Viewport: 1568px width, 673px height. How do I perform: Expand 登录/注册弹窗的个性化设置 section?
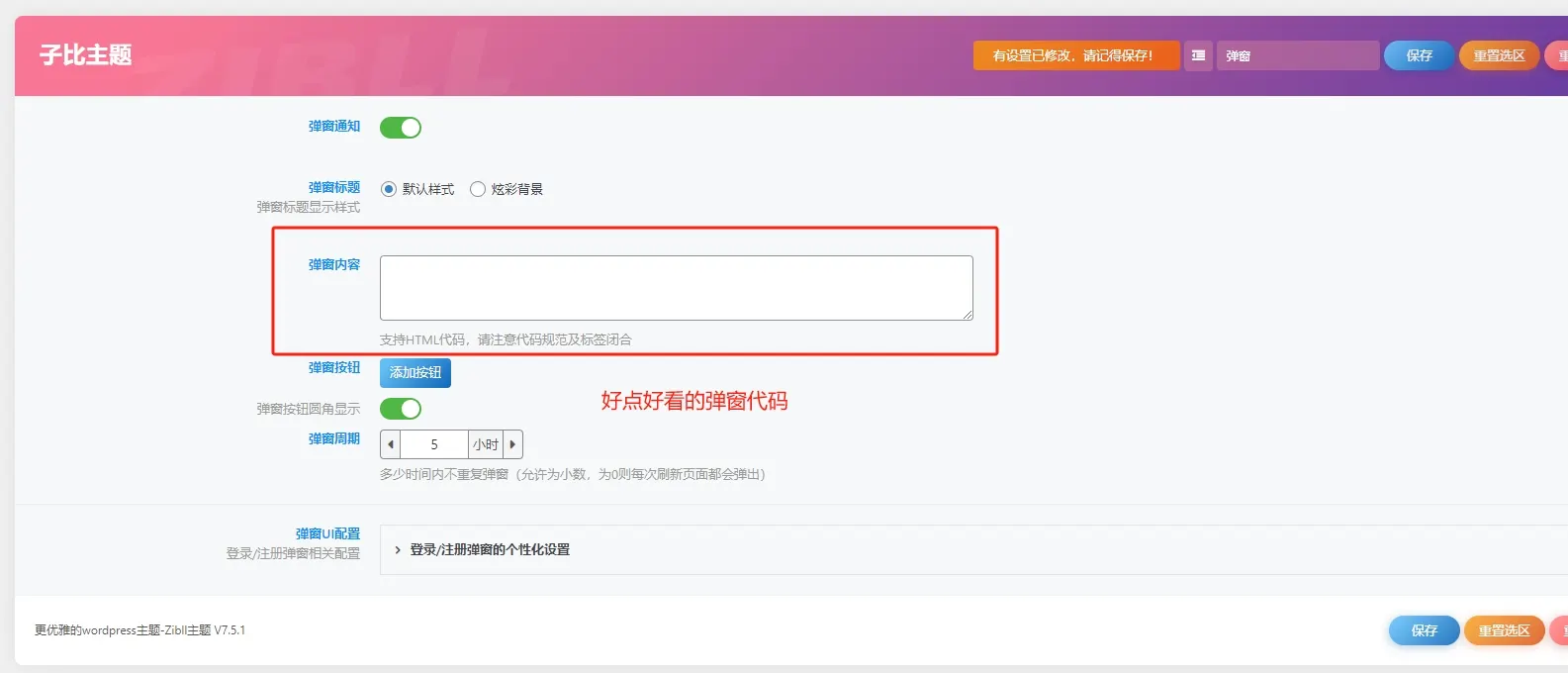[x=973, y=549]
